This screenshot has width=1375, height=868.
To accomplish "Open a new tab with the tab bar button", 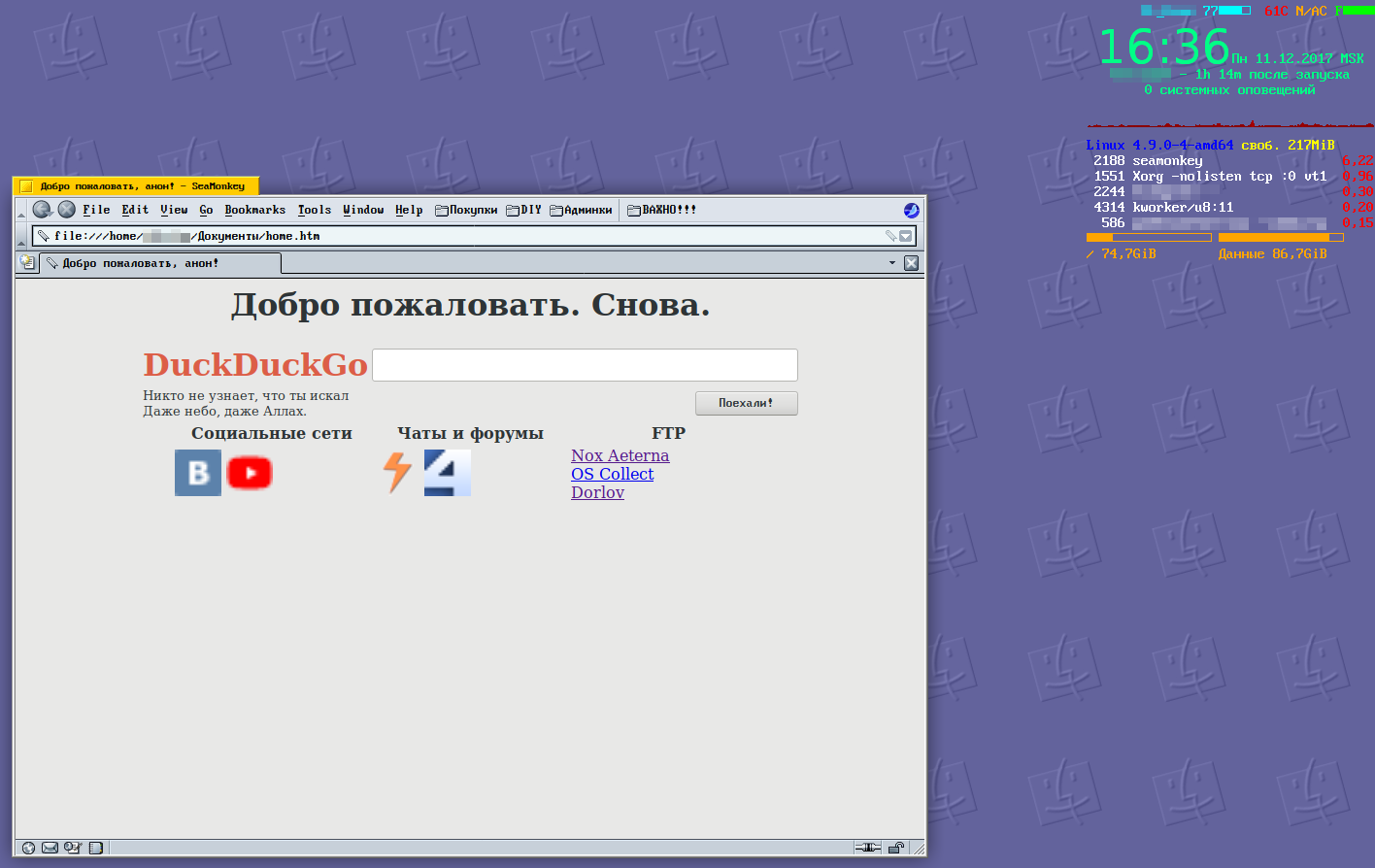I will (x=27, y=263).
